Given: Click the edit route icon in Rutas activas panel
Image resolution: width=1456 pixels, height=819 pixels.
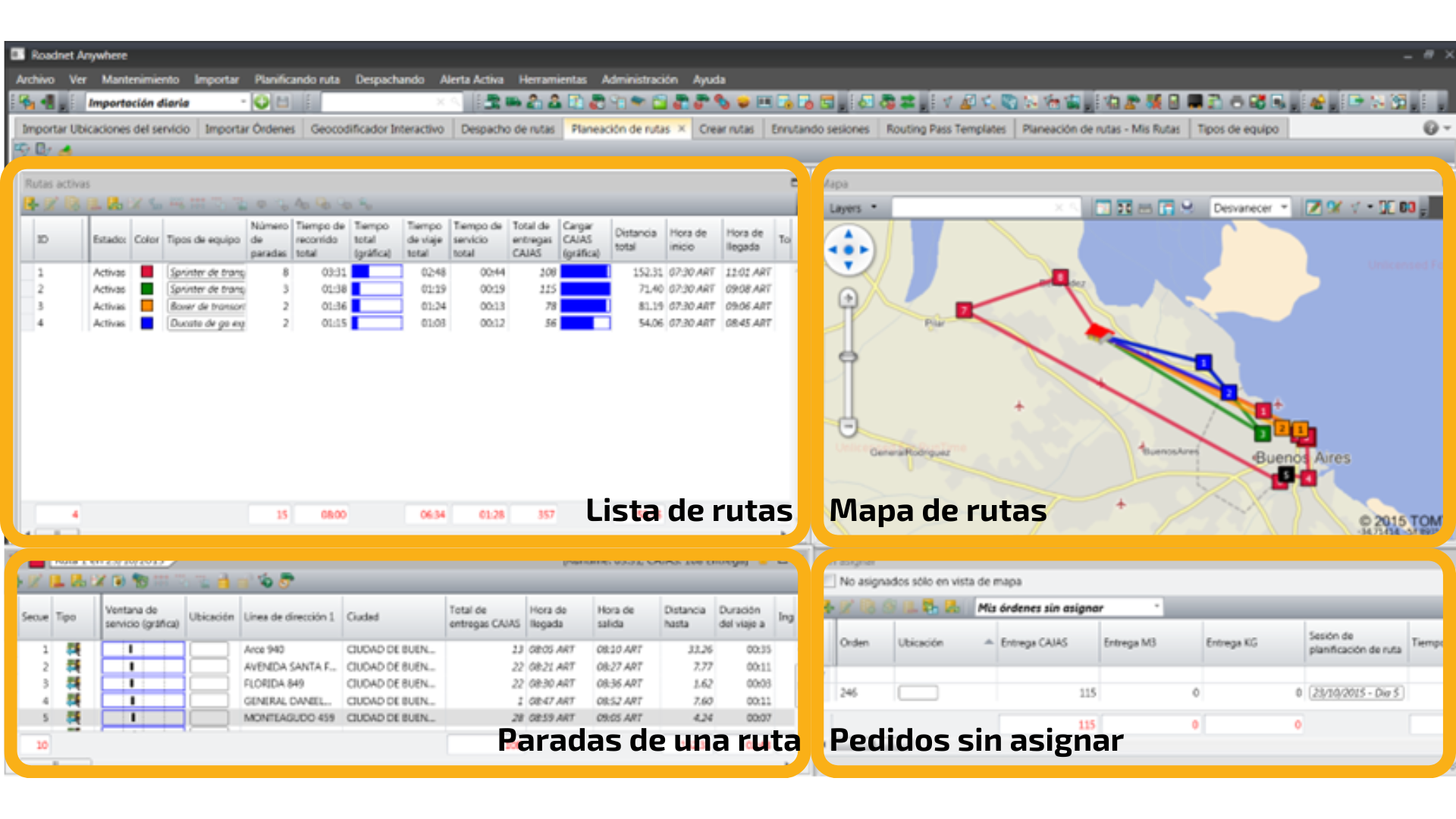Looking at the screenshot, I should point(51,205).
